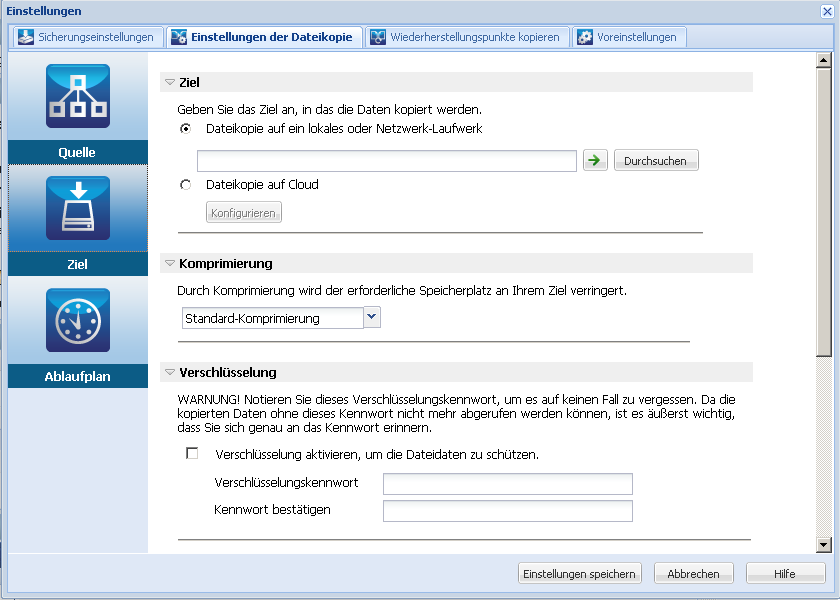Open the Hilfe button
This screenshot has width=840, height=600.
tap(785, 573)
